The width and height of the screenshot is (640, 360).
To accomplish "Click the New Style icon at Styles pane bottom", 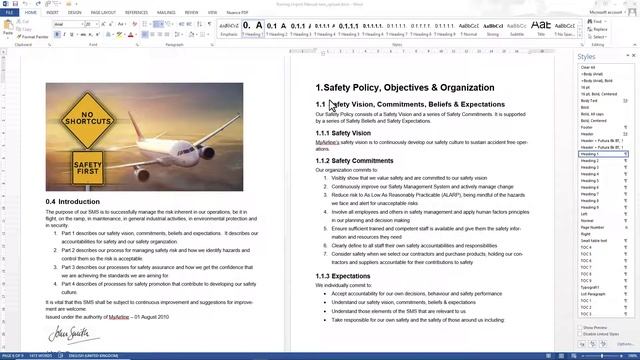I will pyautogui.click(x=582, y=344).
